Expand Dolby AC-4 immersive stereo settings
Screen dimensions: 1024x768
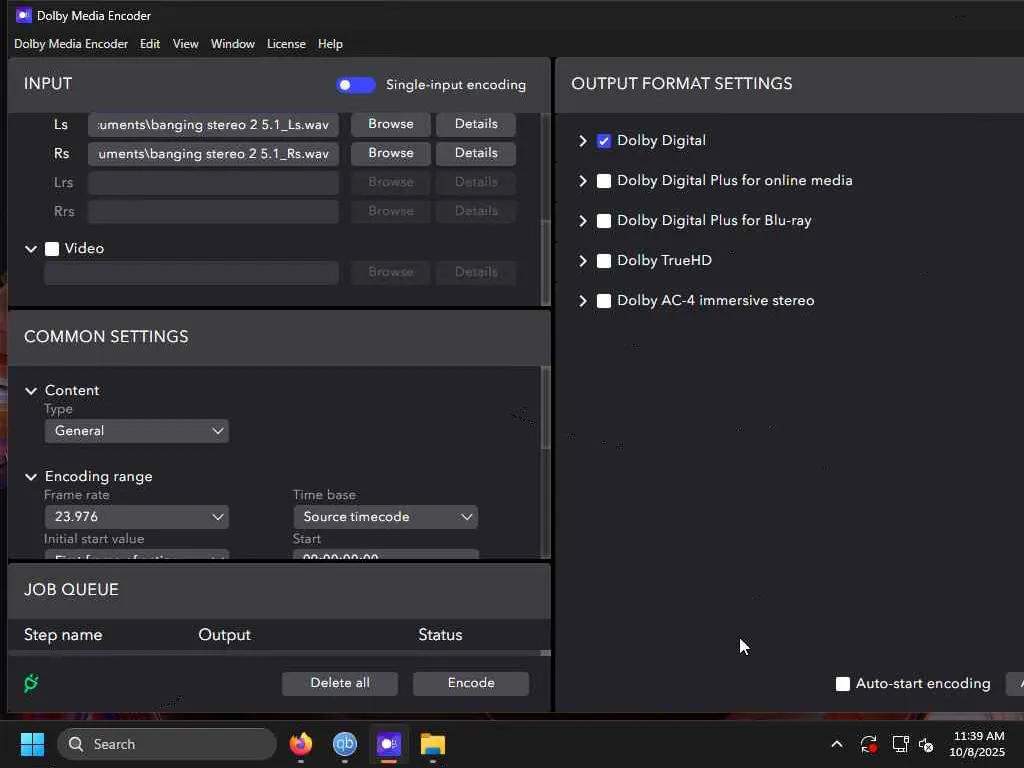[583, 301]
